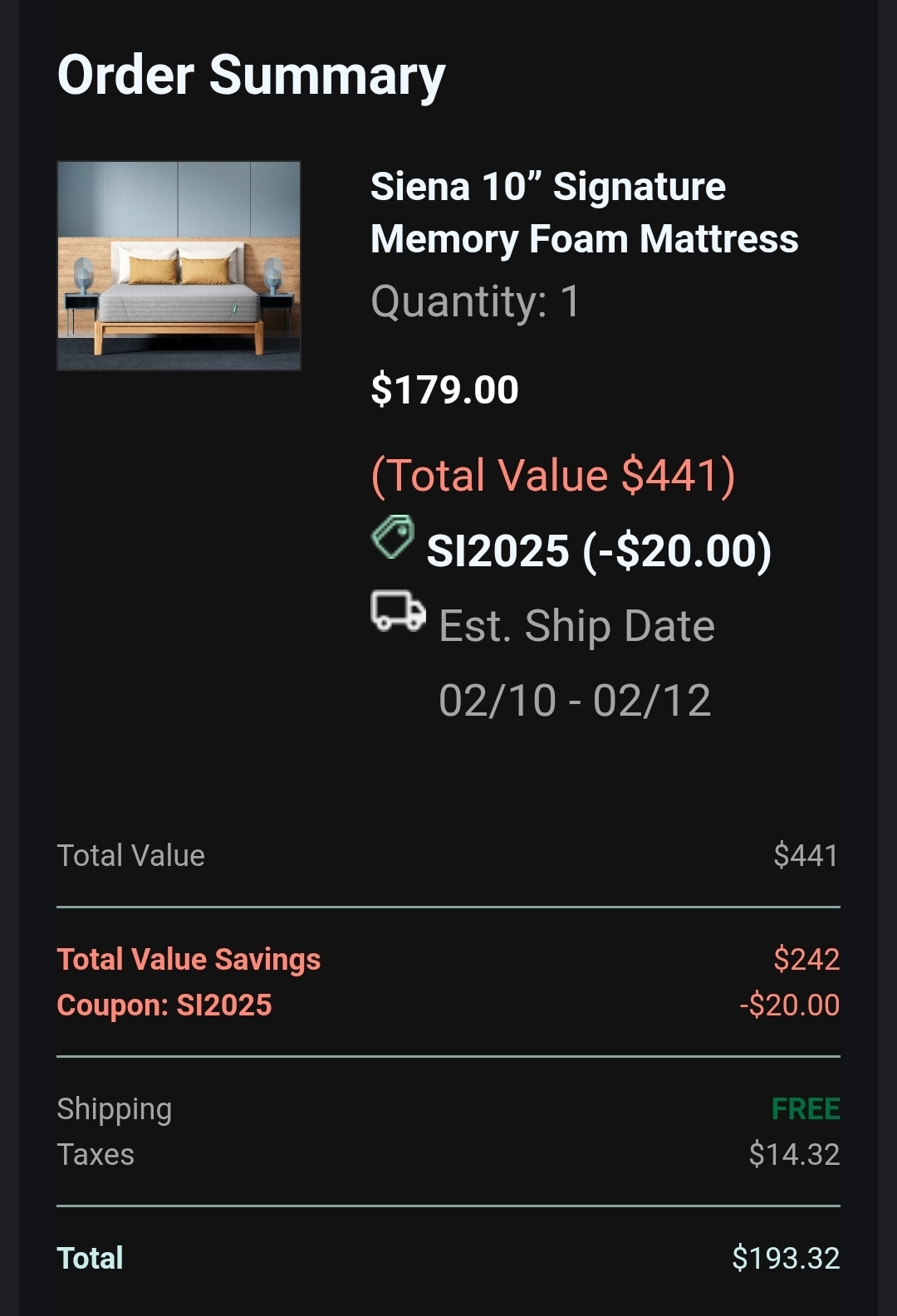The height and width of the screenshot is (1316, 897).
Task: Click the Est. Ship Date label
Action: pyautogui.click(x=576, y=625)
